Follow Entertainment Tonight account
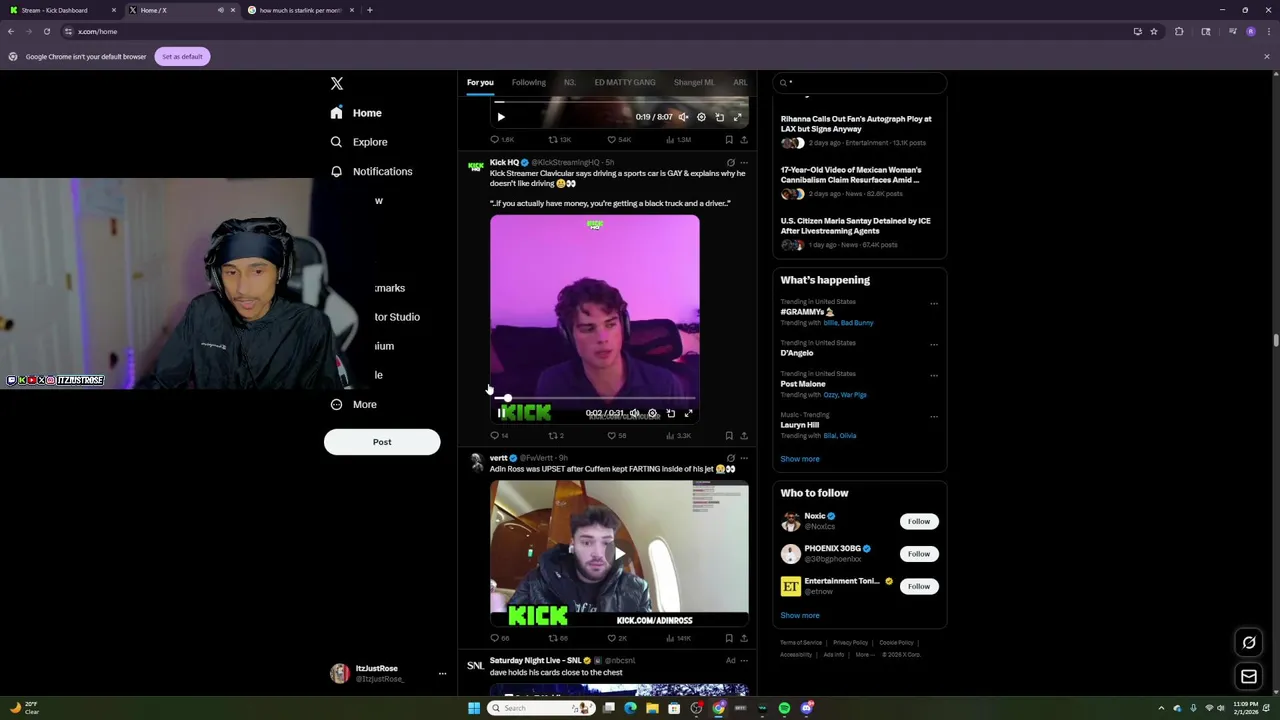 click(x=918, y=586)
